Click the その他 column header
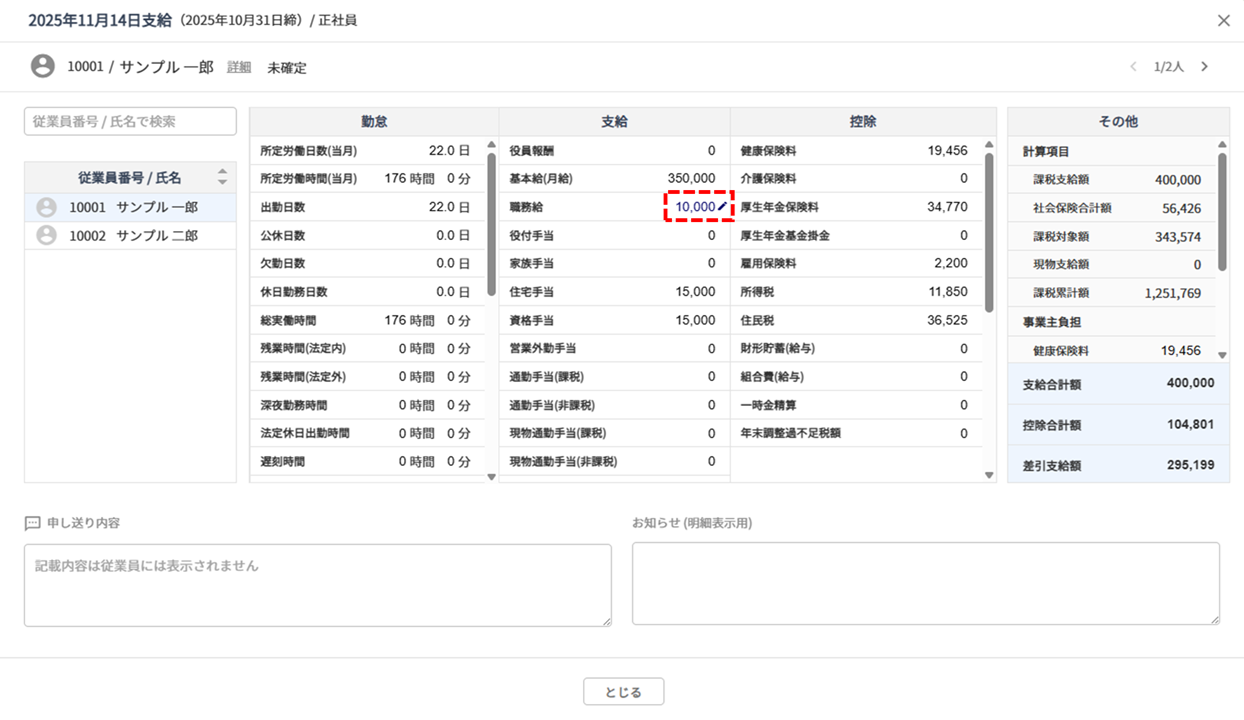The width and height of the screenshot is (1244, 720). [1118, 121]
